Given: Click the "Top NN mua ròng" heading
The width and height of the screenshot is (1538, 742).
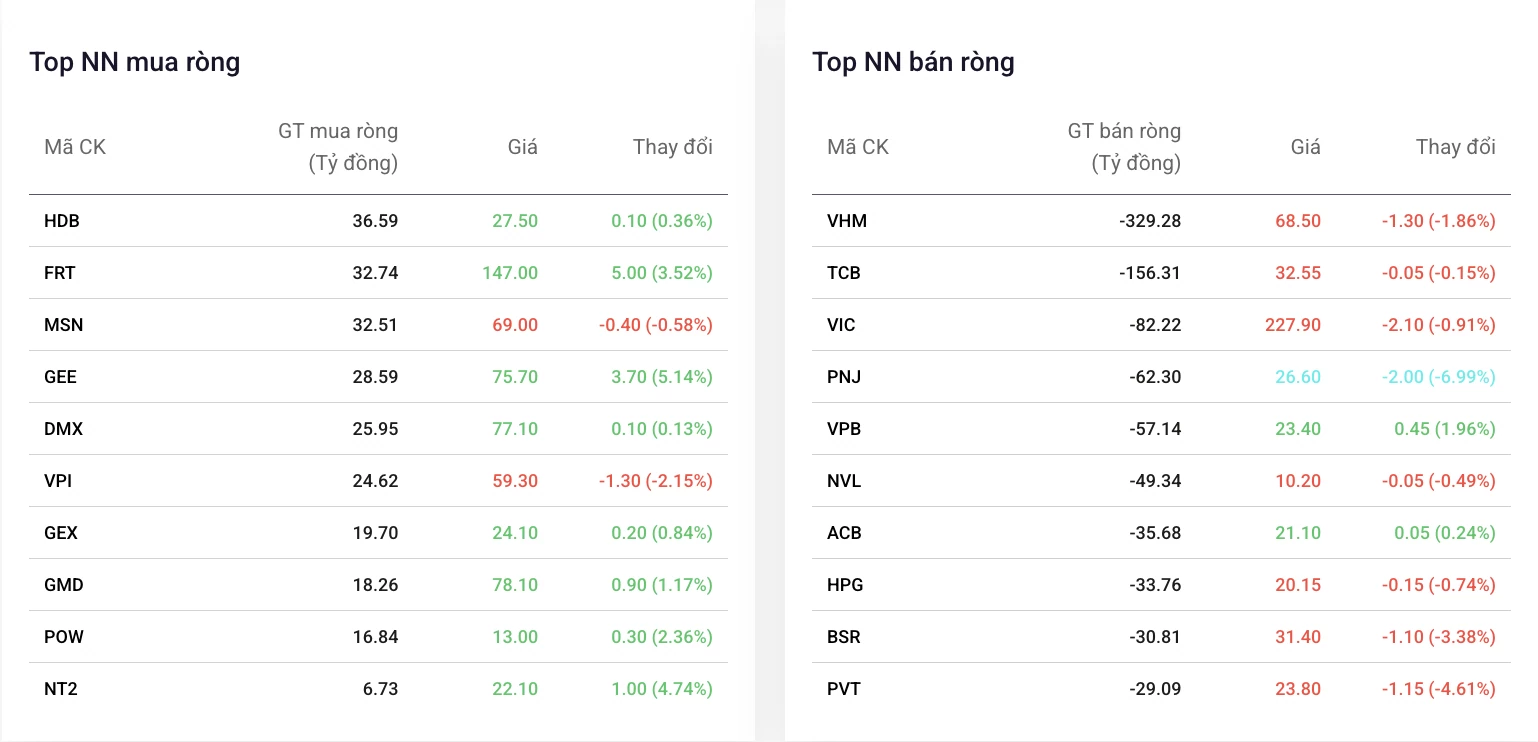Looking at the screenshot, I should click(135, 62).
